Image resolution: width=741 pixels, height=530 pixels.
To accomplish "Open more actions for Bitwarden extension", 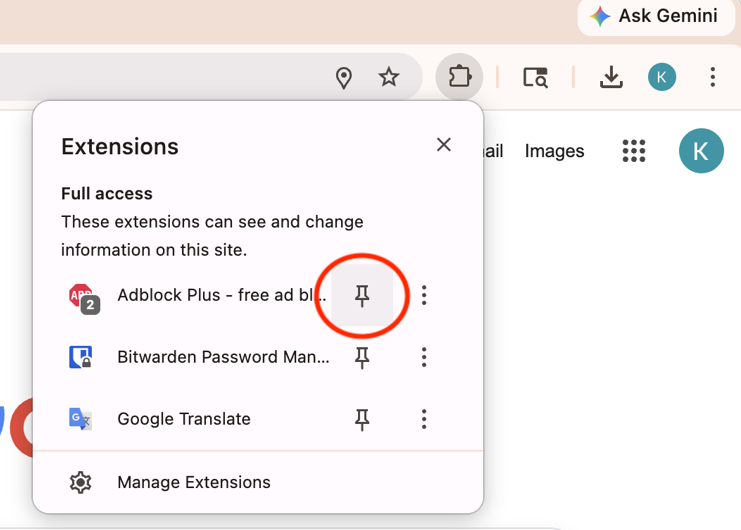I will 424,357.
